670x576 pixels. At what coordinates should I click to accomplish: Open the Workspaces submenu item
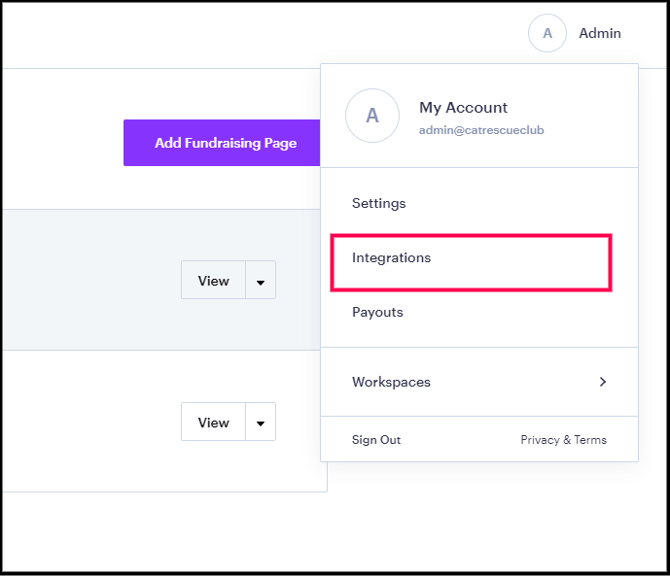pos(391,382)
